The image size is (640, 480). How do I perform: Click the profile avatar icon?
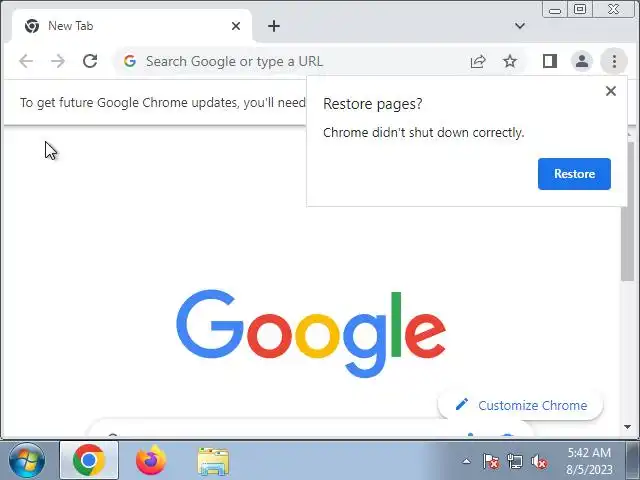[x=582, y=62]
